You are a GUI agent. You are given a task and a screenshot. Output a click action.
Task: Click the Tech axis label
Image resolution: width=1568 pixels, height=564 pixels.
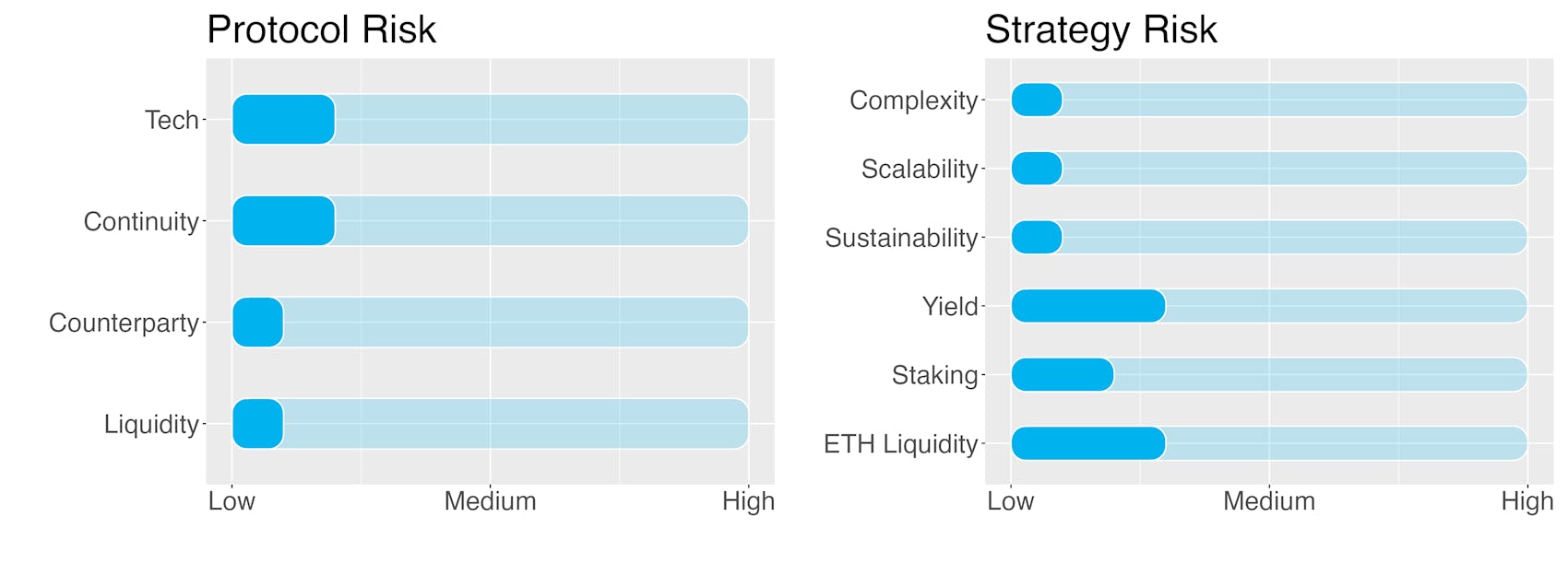[x=172, y=120]
